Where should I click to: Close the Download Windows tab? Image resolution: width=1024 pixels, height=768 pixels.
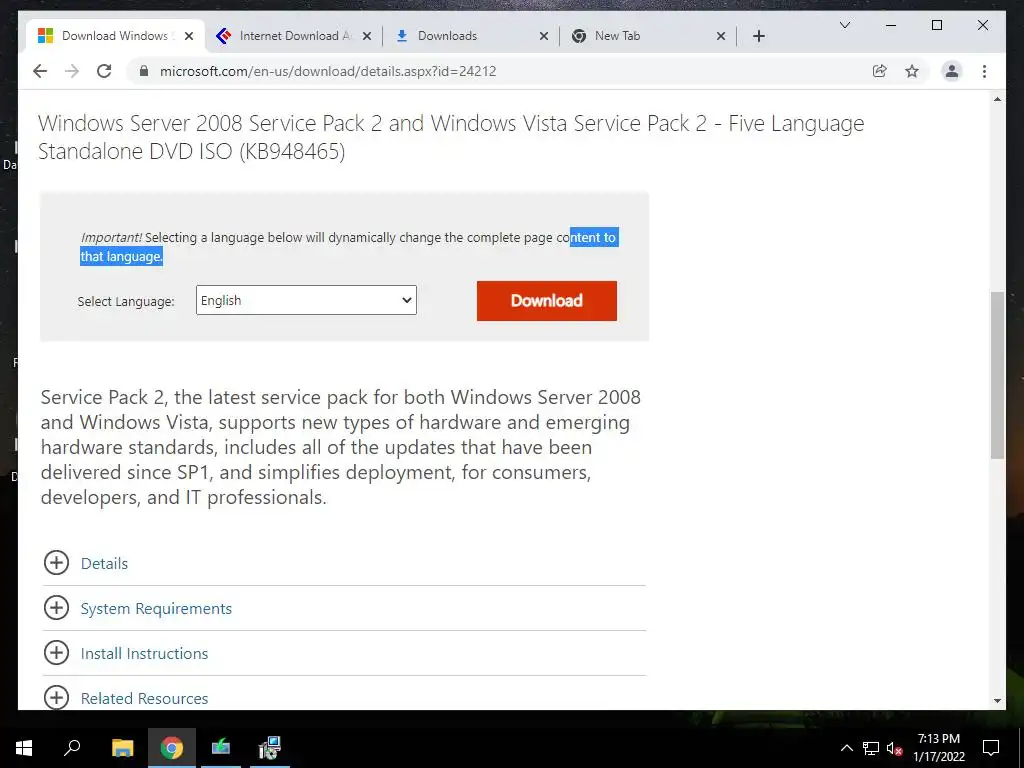(189, 36)
